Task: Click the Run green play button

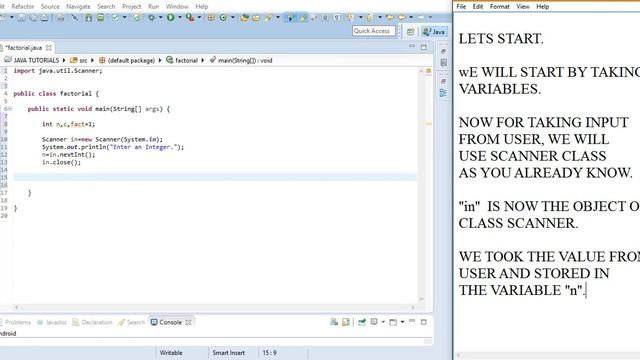Action: click(171, 18)
